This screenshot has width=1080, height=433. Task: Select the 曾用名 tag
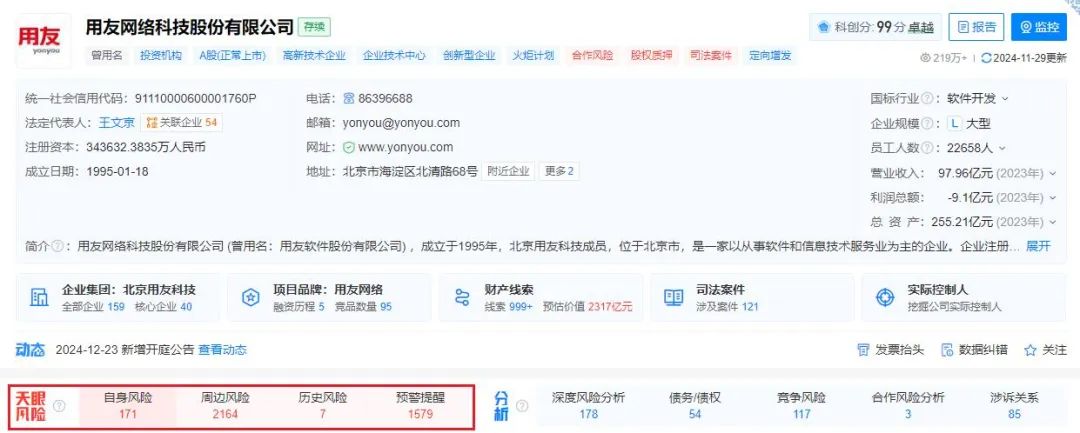click(x=107, y=56)
